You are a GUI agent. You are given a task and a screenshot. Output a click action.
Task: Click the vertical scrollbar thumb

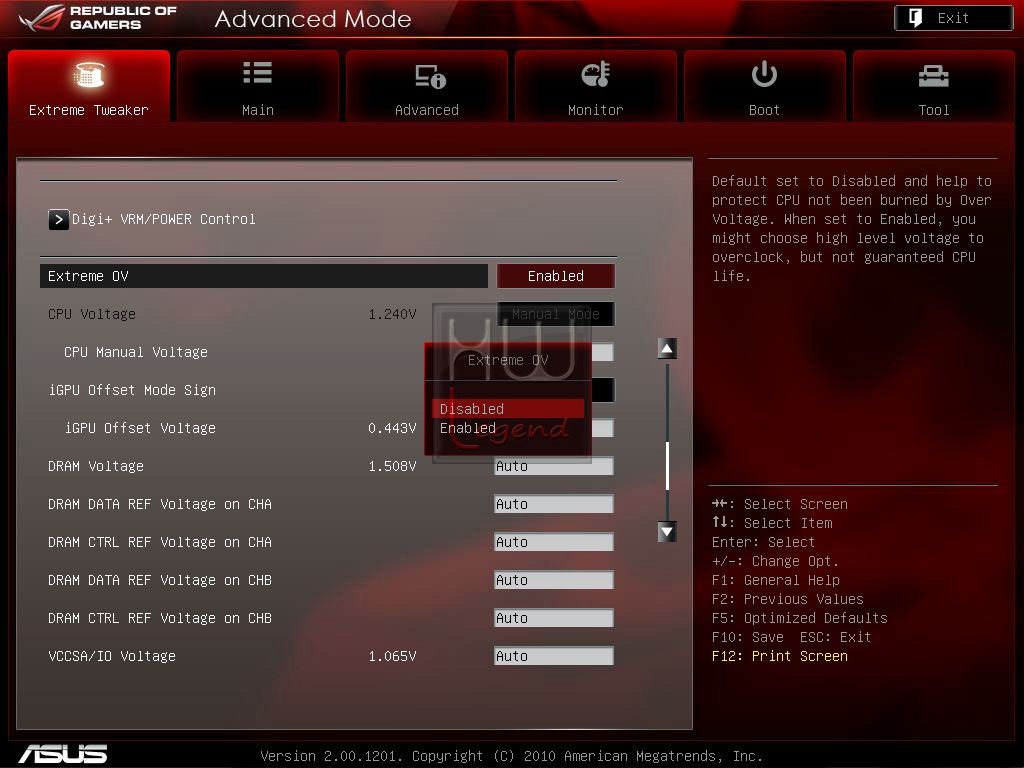(x=667, y=466)
